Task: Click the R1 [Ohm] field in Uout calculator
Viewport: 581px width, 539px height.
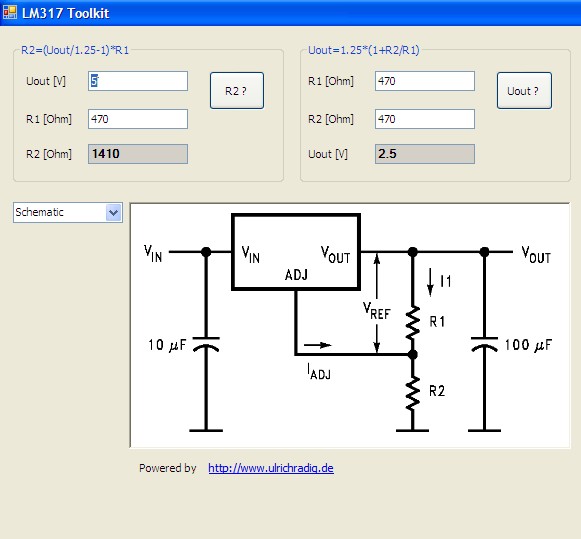Action: pos(425,81)
